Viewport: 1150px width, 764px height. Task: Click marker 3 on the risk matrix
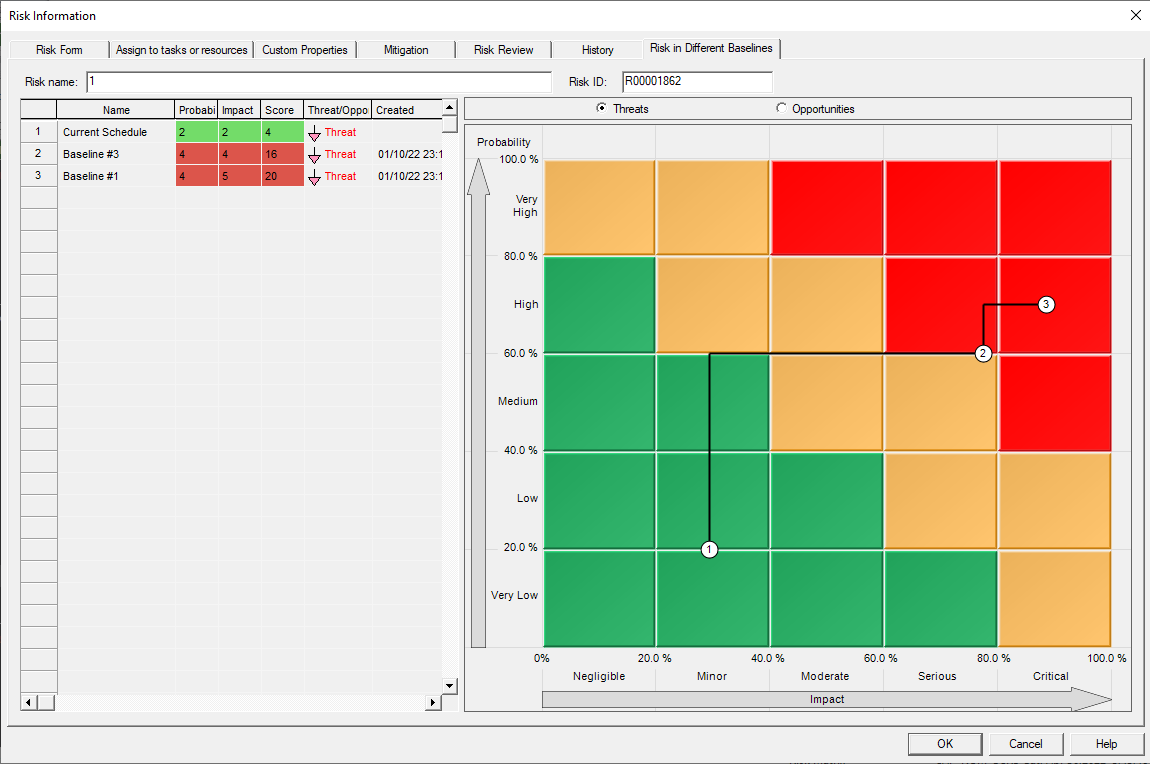[1047, 304]
